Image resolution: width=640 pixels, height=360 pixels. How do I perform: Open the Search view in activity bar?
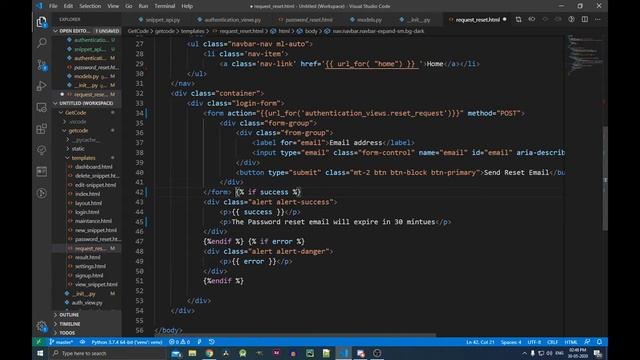point(42,42)
